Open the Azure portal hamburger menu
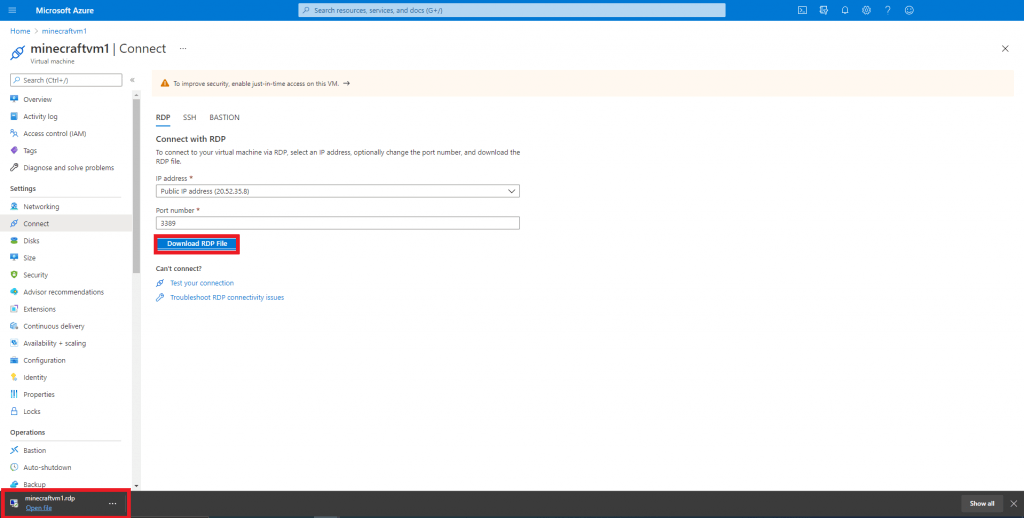The image size is (1024, 518). [12, 10]
